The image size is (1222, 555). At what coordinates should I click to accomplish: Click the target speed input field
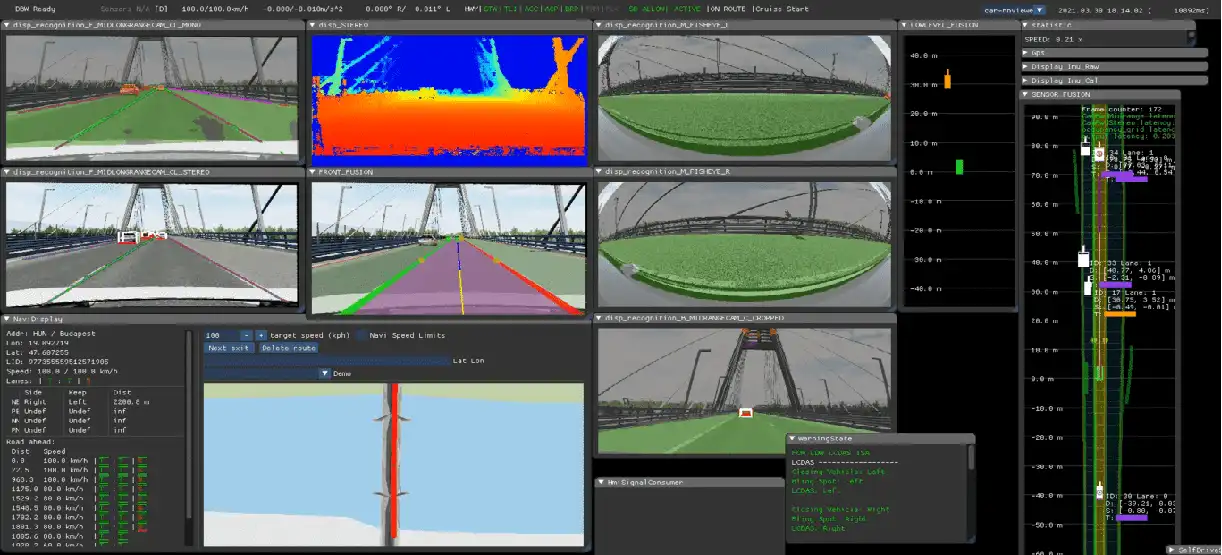pyautogui.click(x=222, y=335)
